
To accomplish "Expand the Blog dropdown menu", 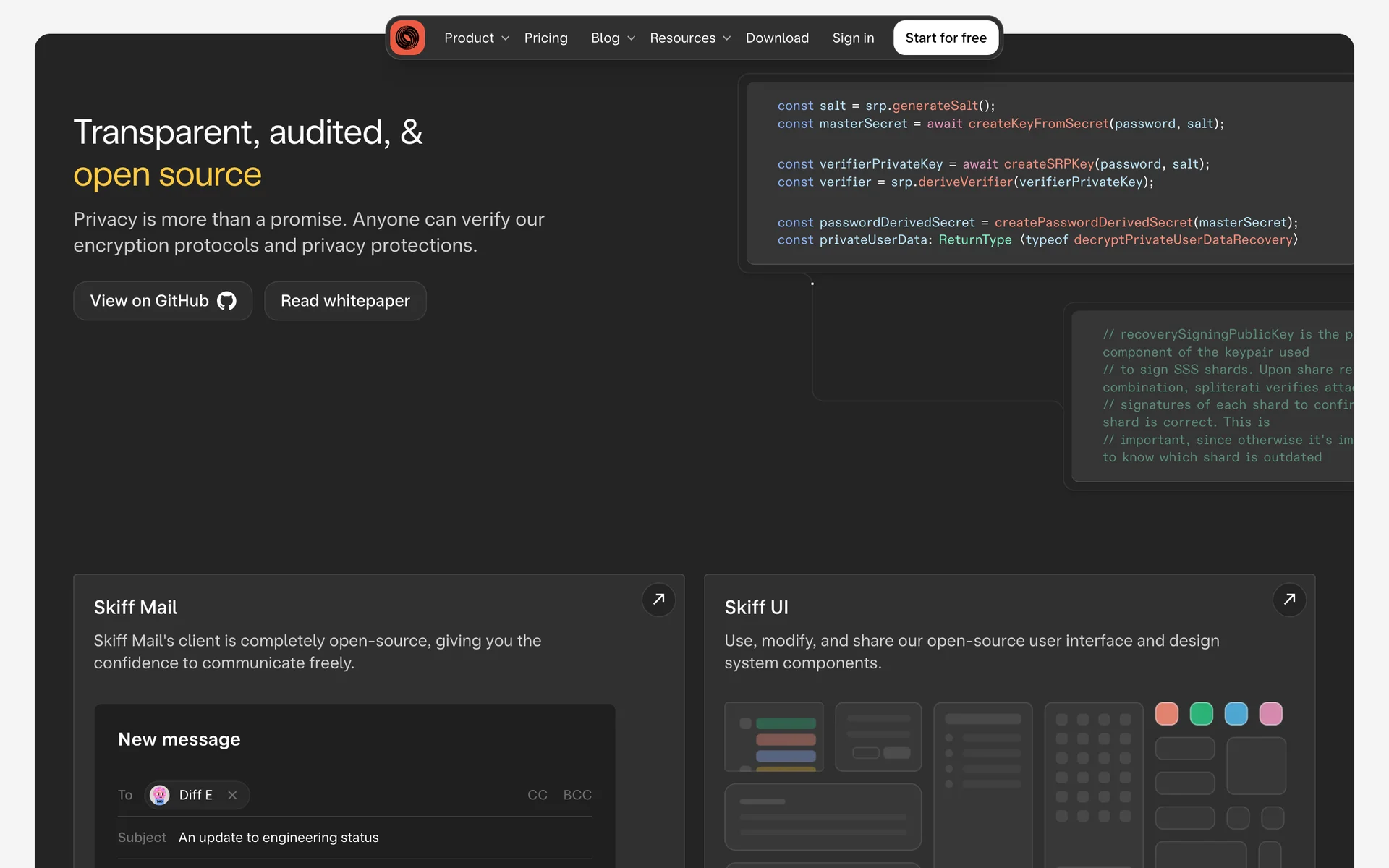I will click(x=612, y=38).
